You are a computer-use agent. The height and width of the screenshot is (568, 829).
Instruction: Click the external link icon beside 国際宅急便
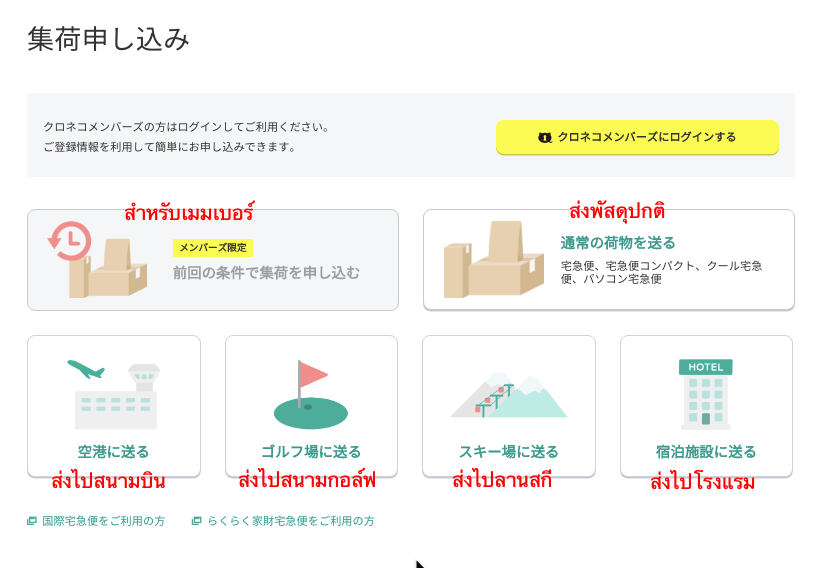pos(32,521)
